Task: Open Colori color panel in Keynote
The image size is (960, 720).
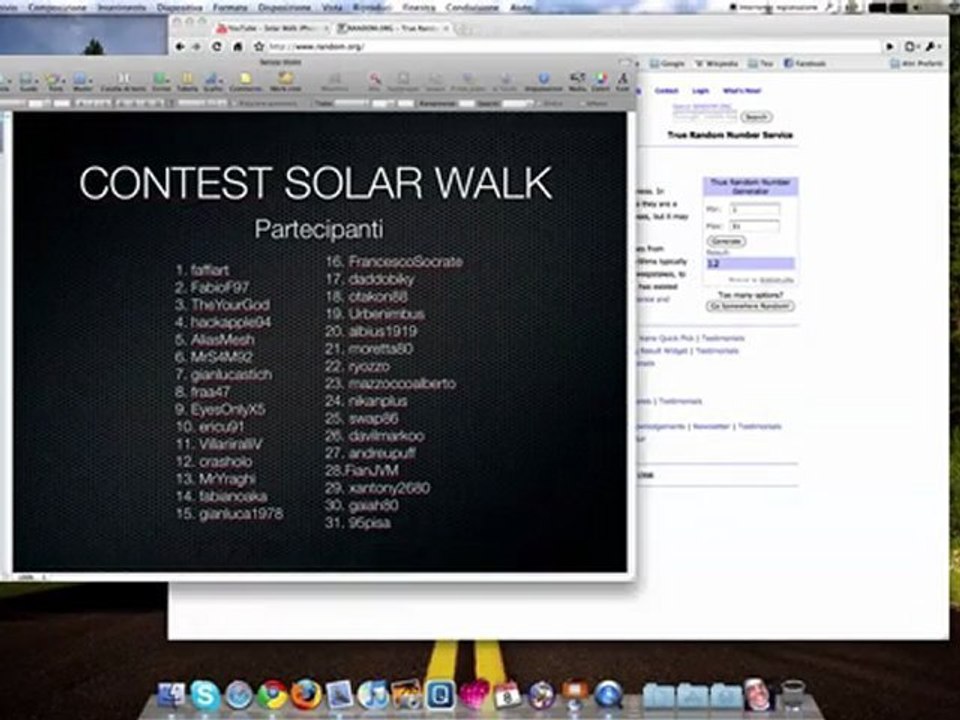Action: click(x=600, y=82)
